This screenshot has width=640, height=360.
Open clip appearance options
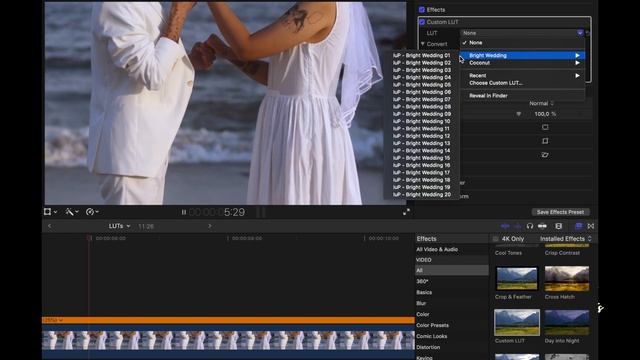(559, 226)
